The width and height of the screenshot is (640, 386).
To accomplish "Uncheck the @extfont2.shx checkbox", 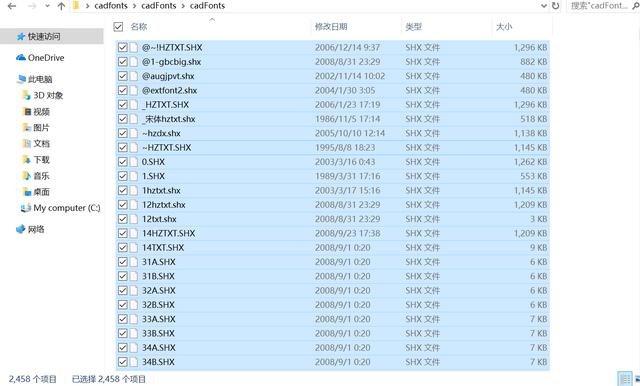I will coord(122,90).
